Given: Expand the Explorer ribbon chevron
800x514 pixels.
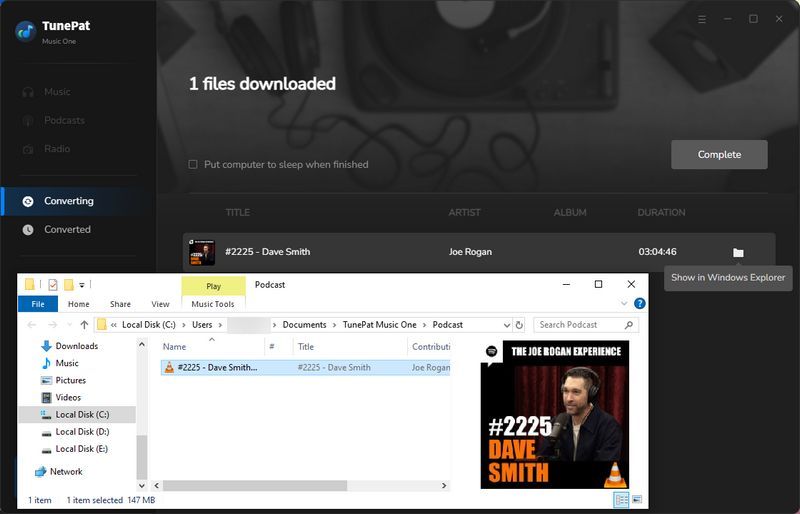Looking at the screenshot, I should [625, 304].
